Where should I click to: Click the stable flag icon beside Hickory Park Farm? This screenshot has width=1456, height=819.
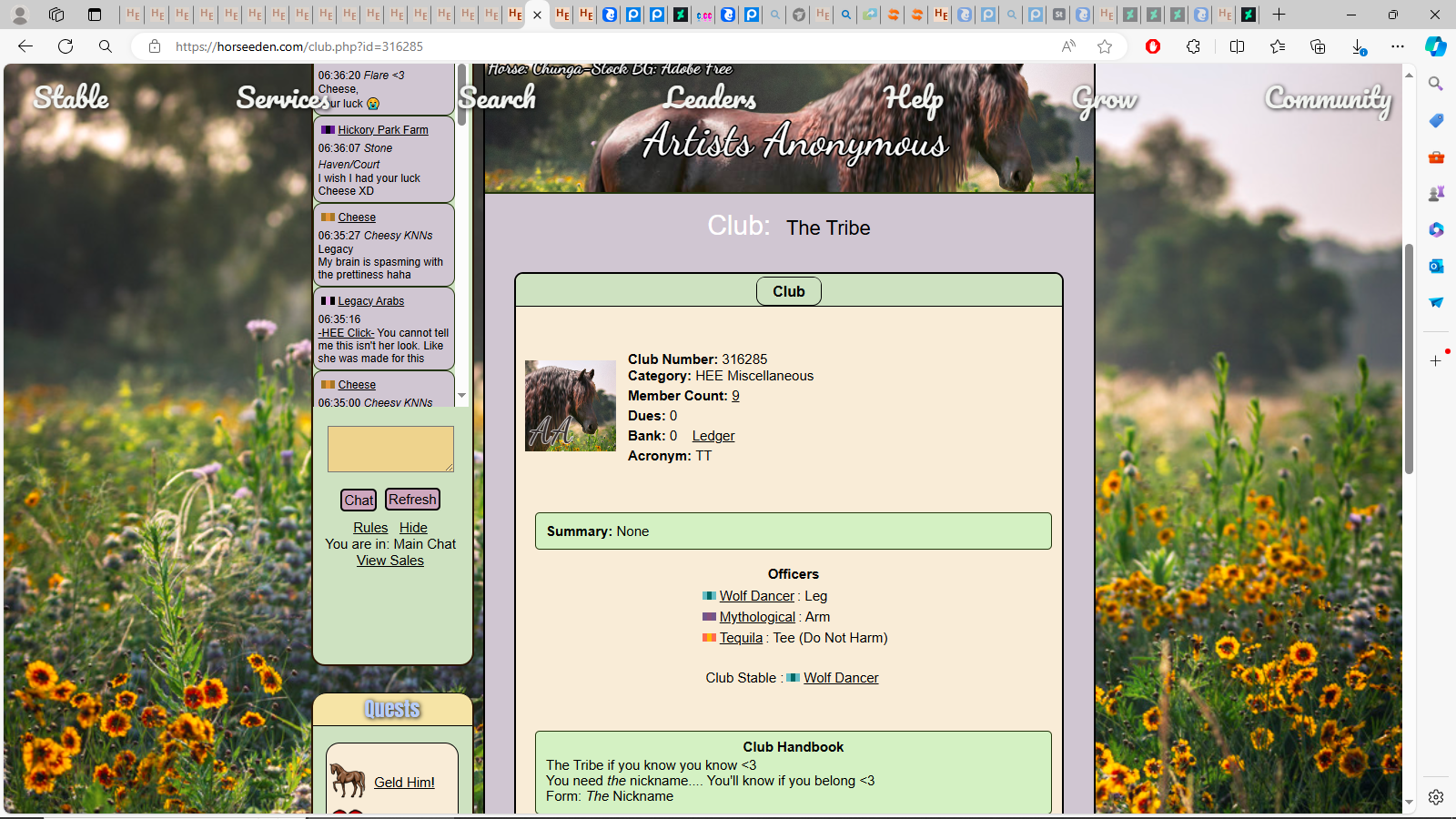328,129
